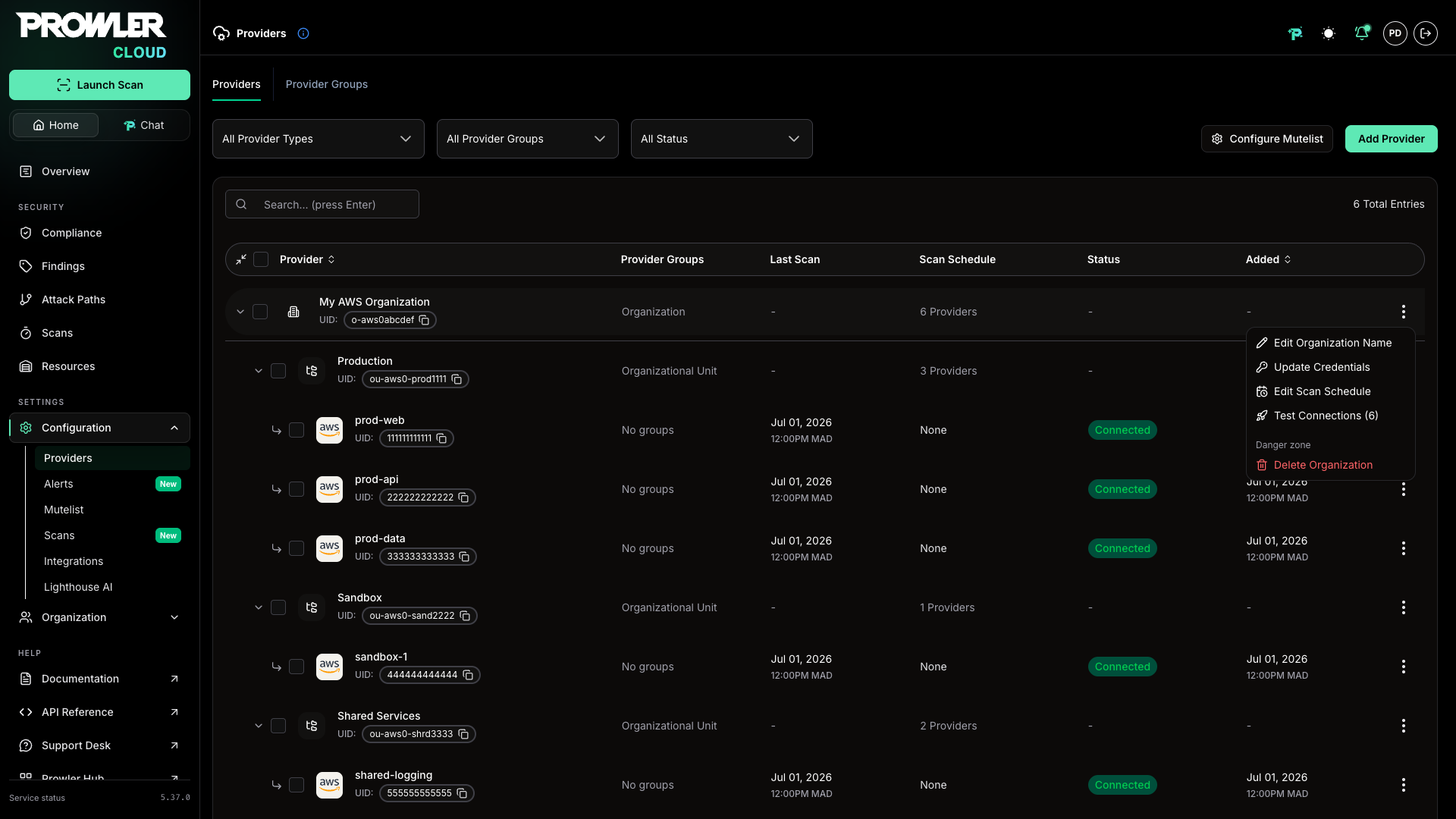Select My AWS Organization checkbox
The image size is (1456, 819).
[260, 312]
